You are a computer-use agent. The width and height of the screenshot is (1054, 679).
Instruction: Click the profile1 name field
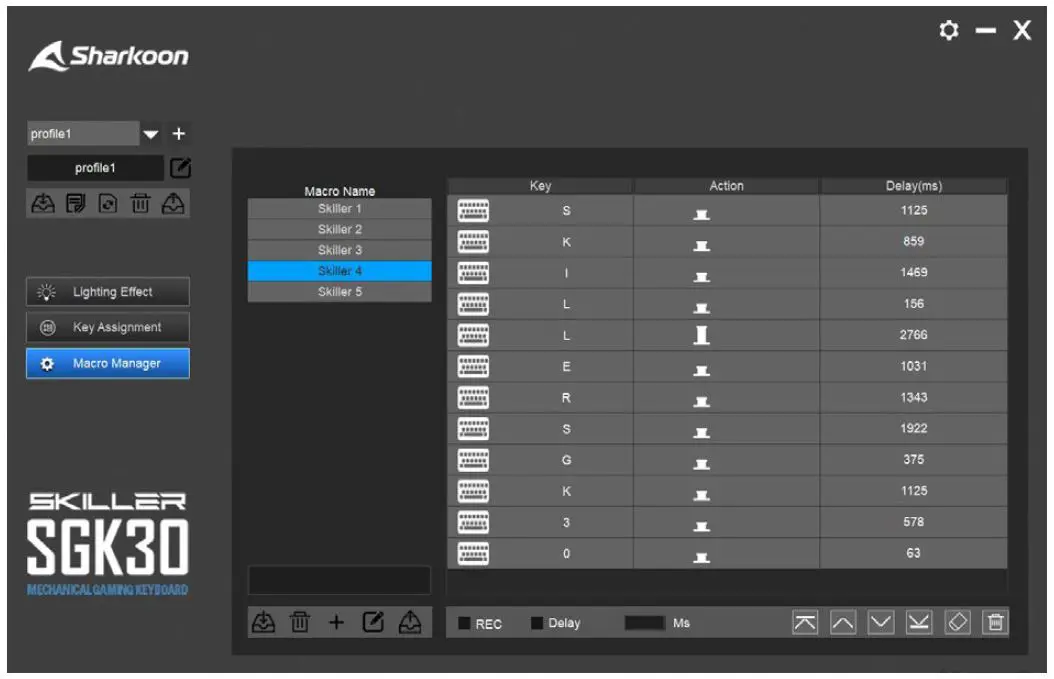pos(95,167)
